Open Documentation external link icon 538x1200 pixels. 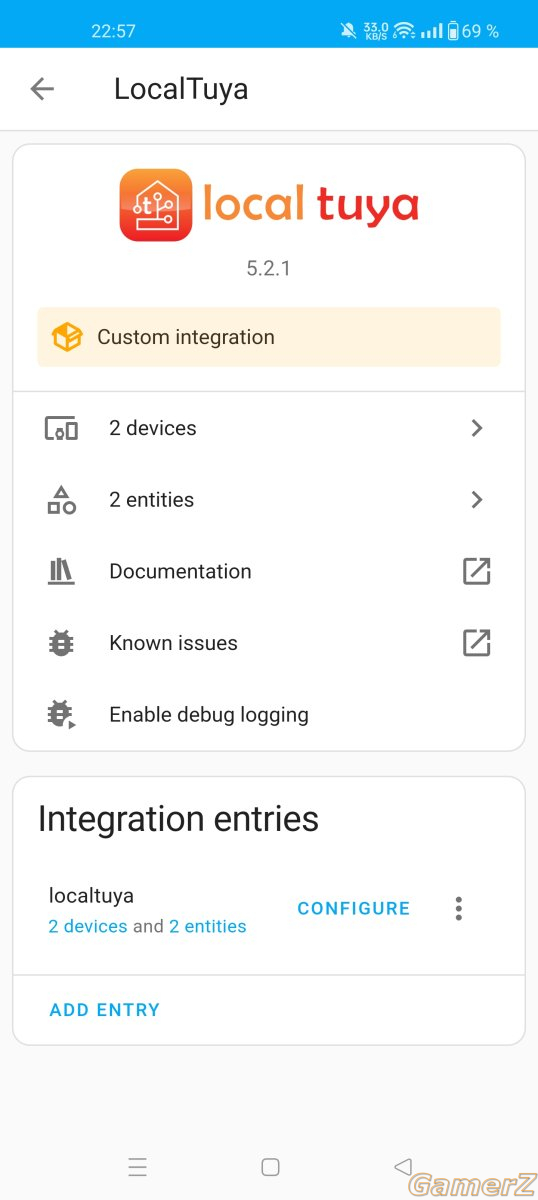[x=477, y=572]
